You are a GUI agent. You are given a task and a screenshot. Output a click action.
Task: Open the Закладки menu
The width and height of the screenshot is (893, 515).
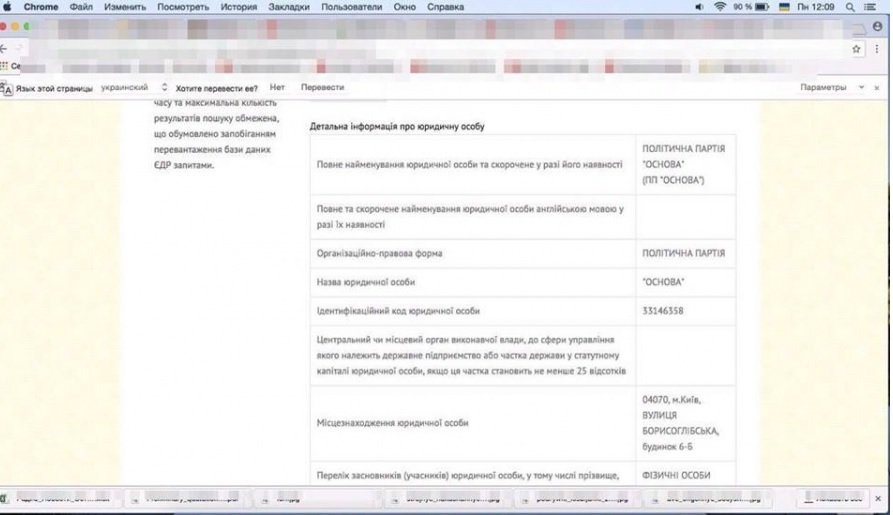point(289,7)
